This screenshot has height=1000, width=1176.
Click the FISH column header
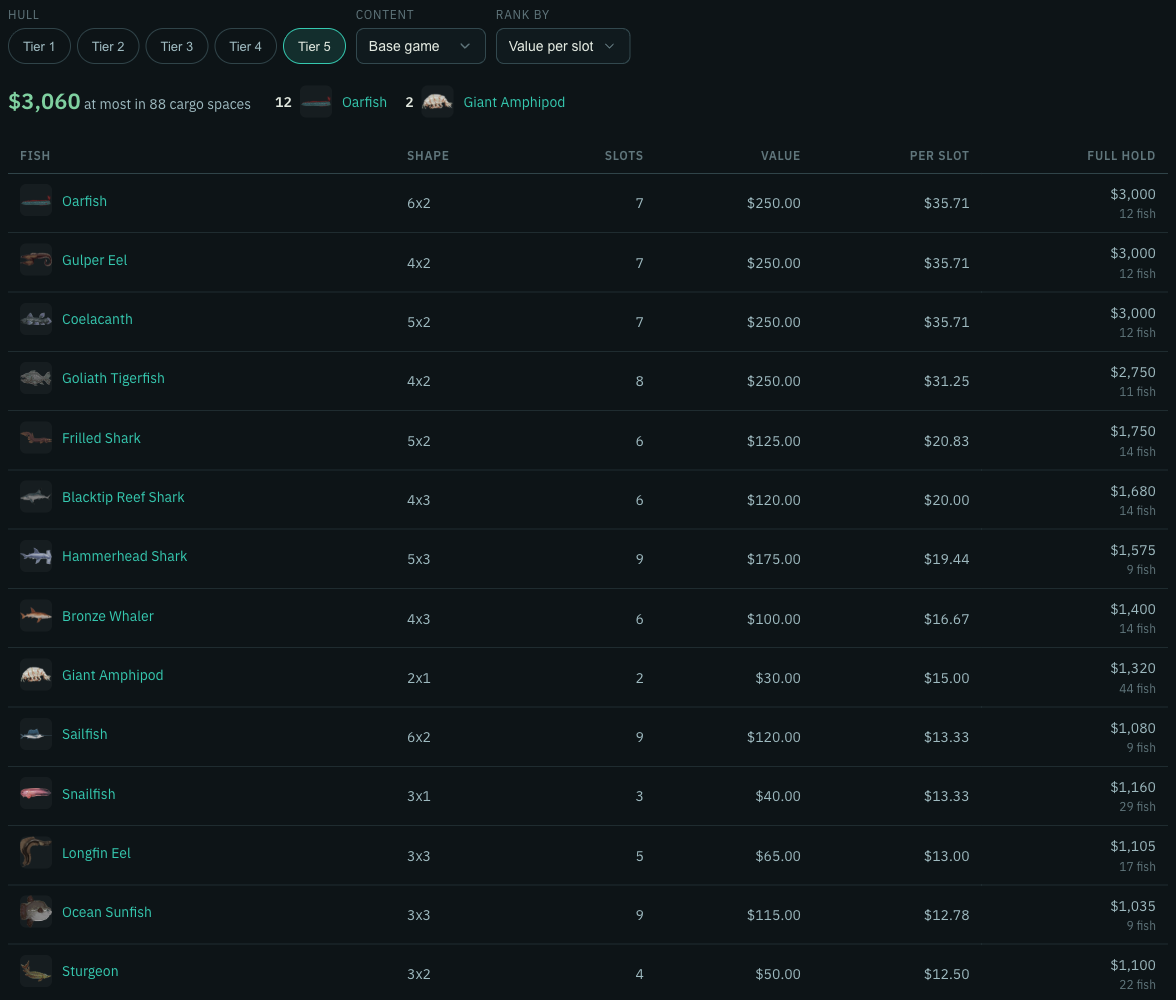35,155
